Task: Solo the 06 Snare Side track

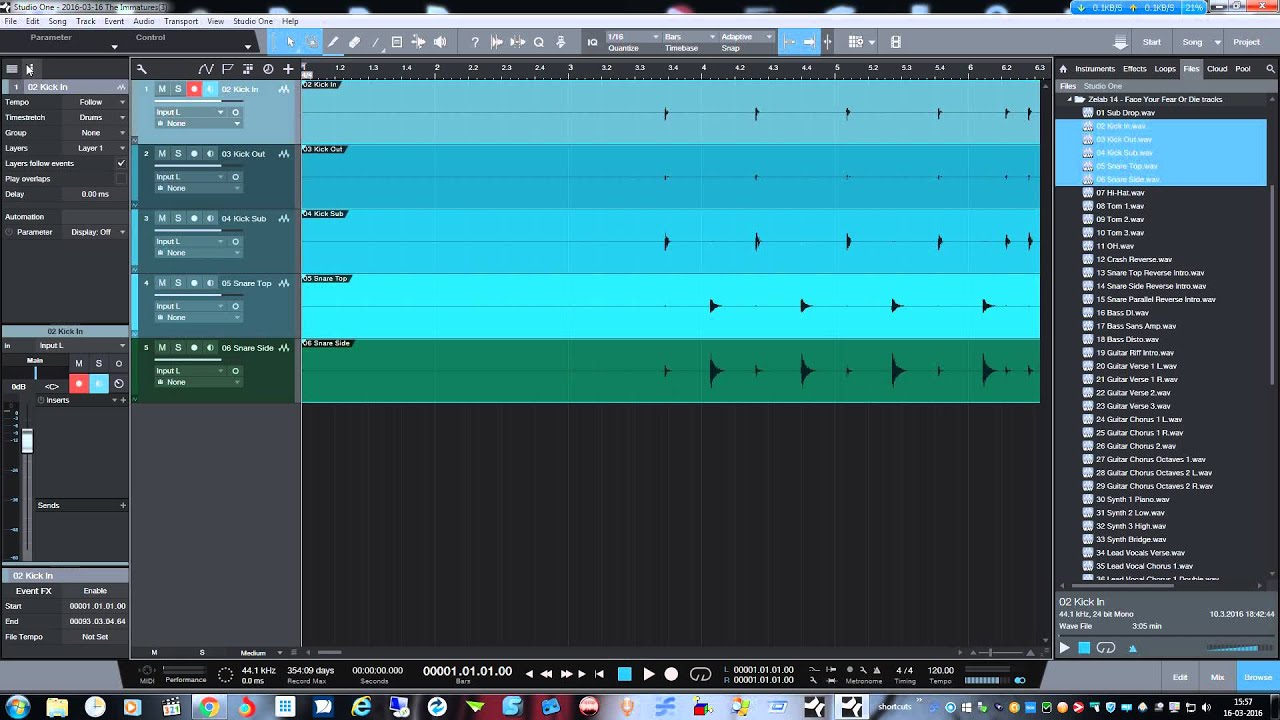Action: click(178, 348)
